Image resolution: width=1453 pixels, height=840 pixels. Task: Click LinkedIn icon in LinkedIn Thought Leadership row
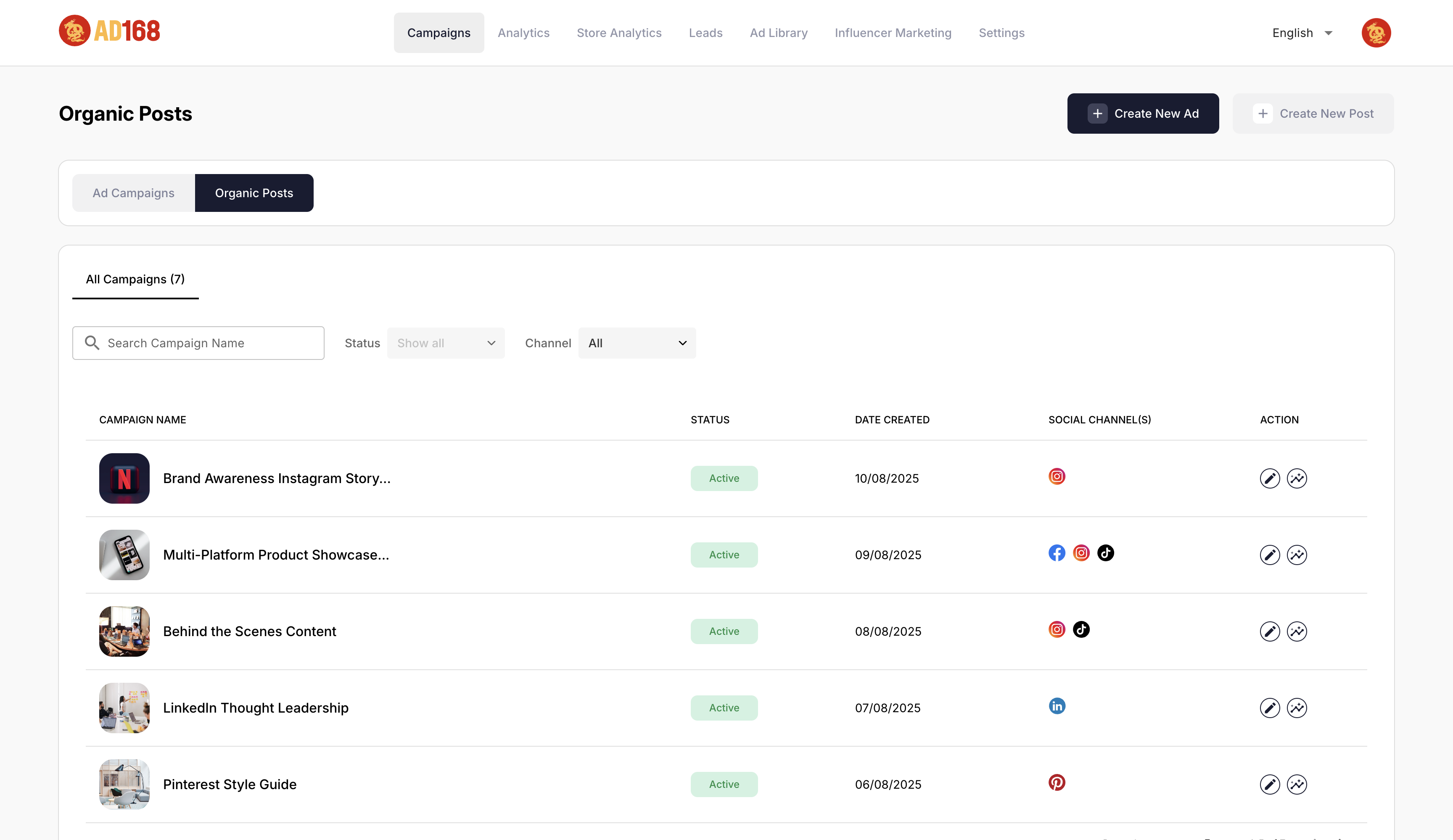pyautogui.click(x=1056, y=706)
